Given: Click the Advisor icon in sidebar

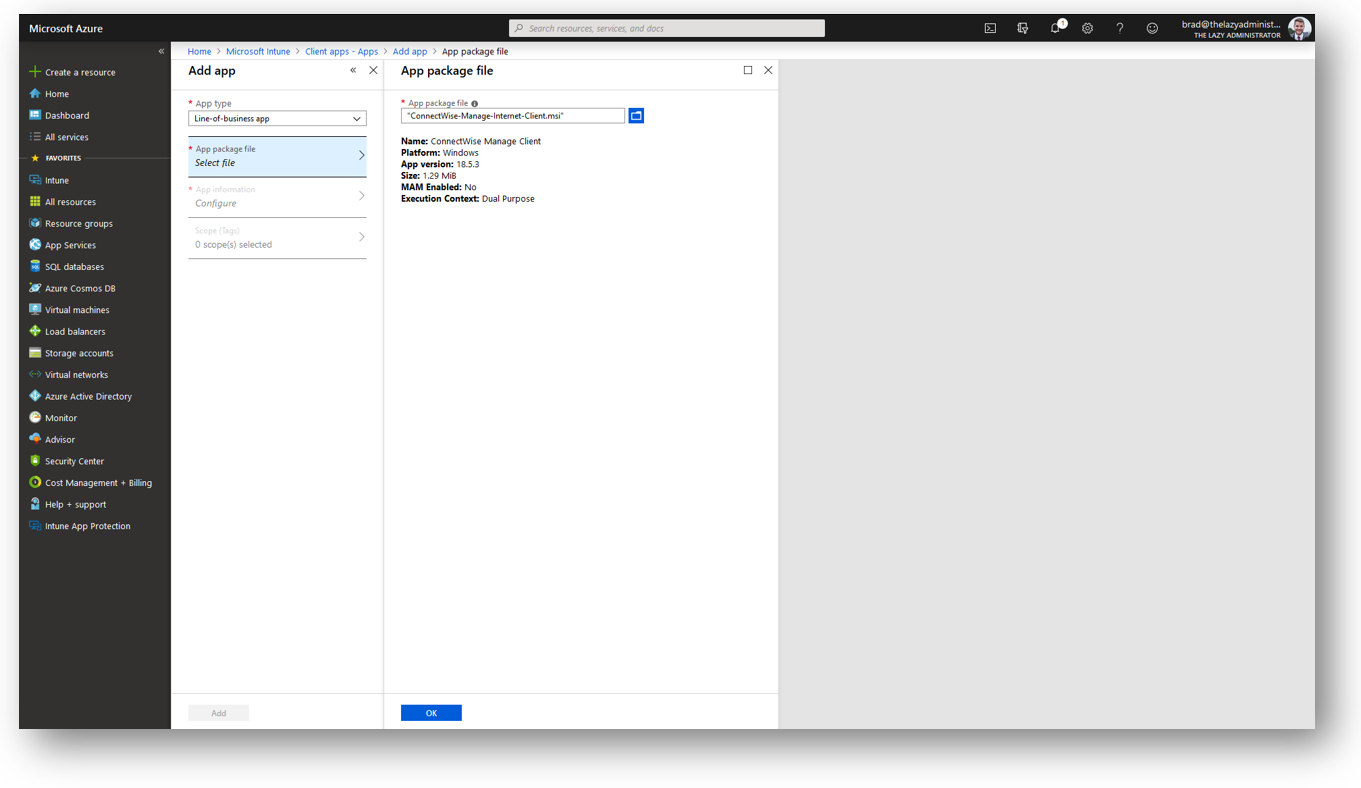Looking at the screenshot, I should click(35, 439).
